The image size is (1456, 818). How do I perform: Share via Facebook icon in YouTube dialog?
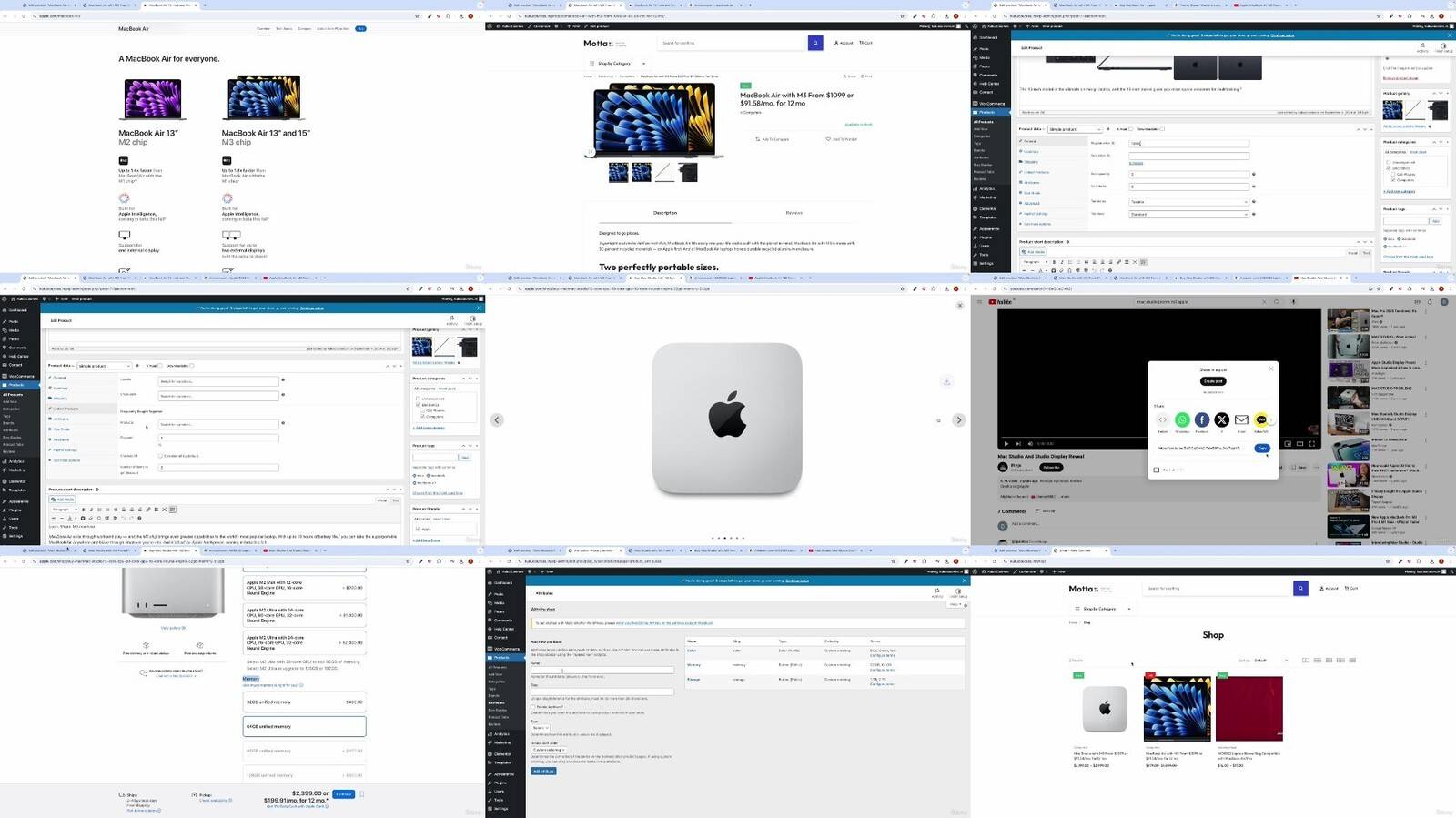coord(1202,419)
